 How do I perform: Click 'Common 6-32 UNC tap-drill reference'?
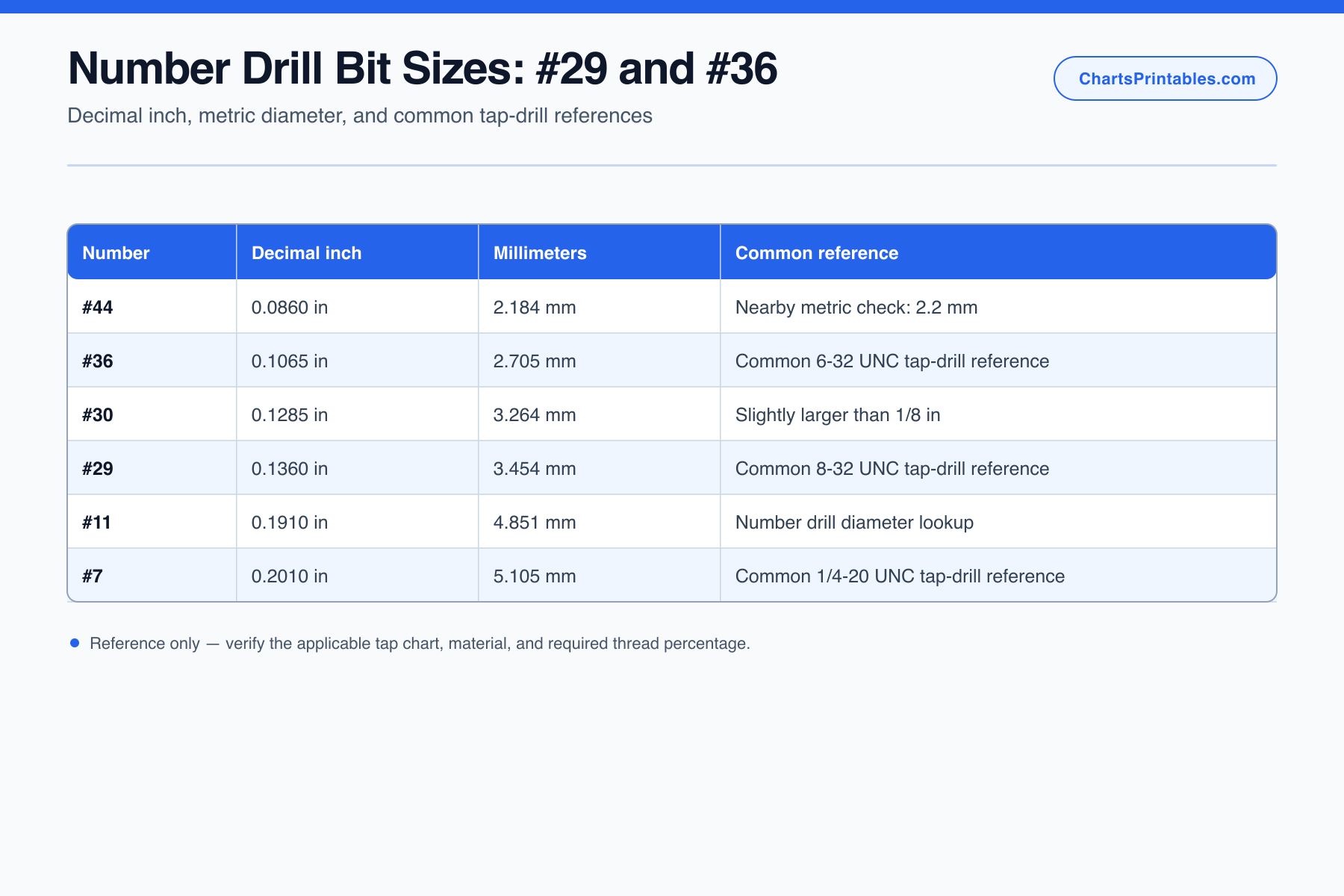[892, 361]
